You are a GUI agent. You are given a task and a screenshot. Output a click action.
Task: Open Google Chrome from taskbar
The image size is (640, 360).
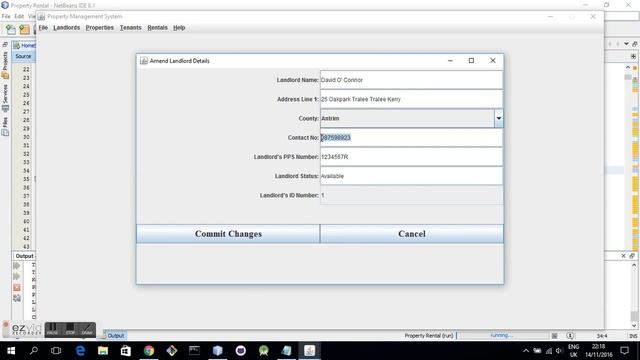click(x=149, y=351)
